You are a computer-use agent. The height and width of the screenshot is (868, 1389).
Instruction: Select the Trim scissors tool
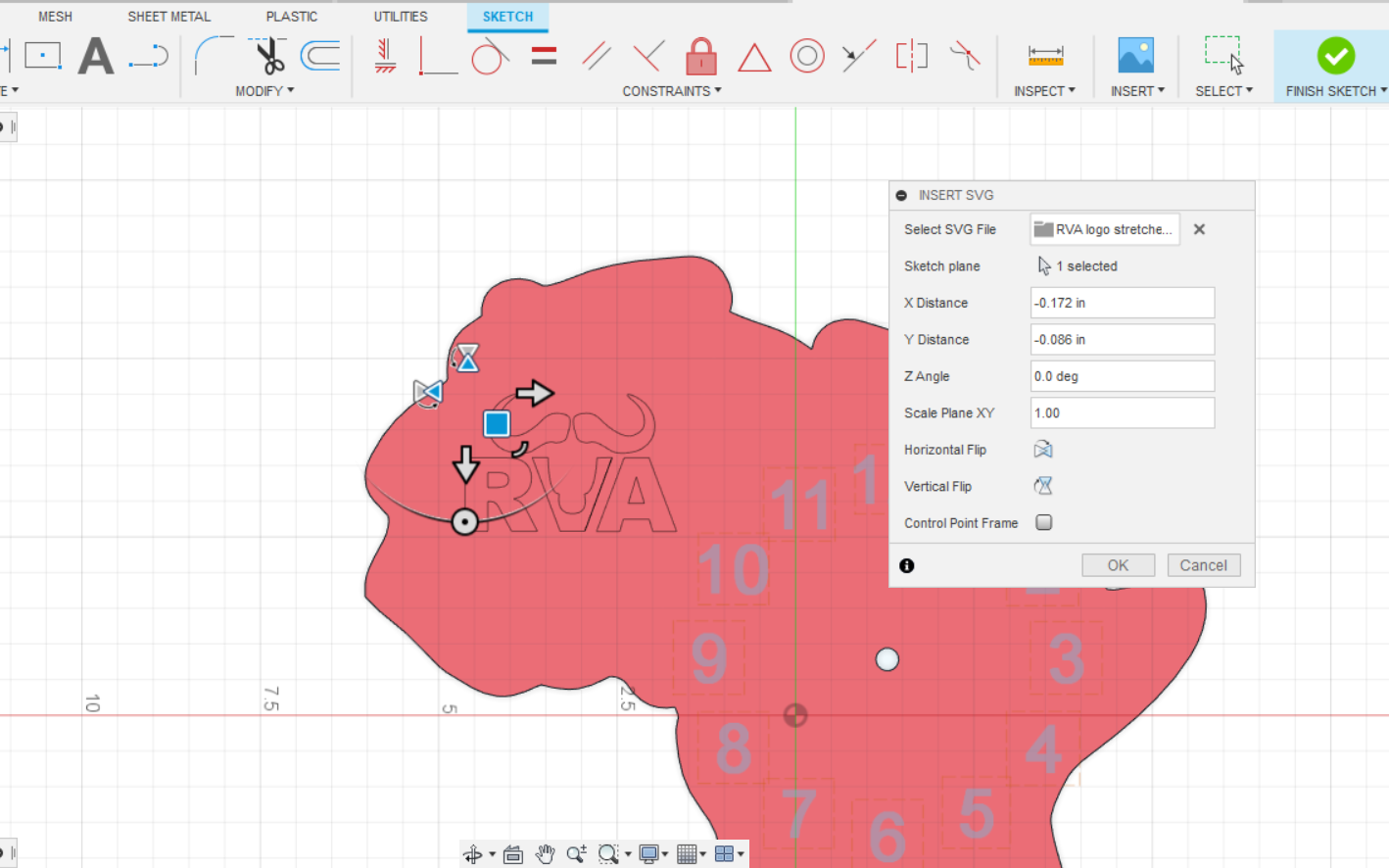pyautogui.click(x=267, y=56)
